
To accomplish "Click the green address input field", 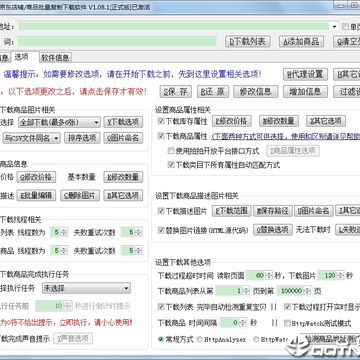I will [x=174, y=27].
